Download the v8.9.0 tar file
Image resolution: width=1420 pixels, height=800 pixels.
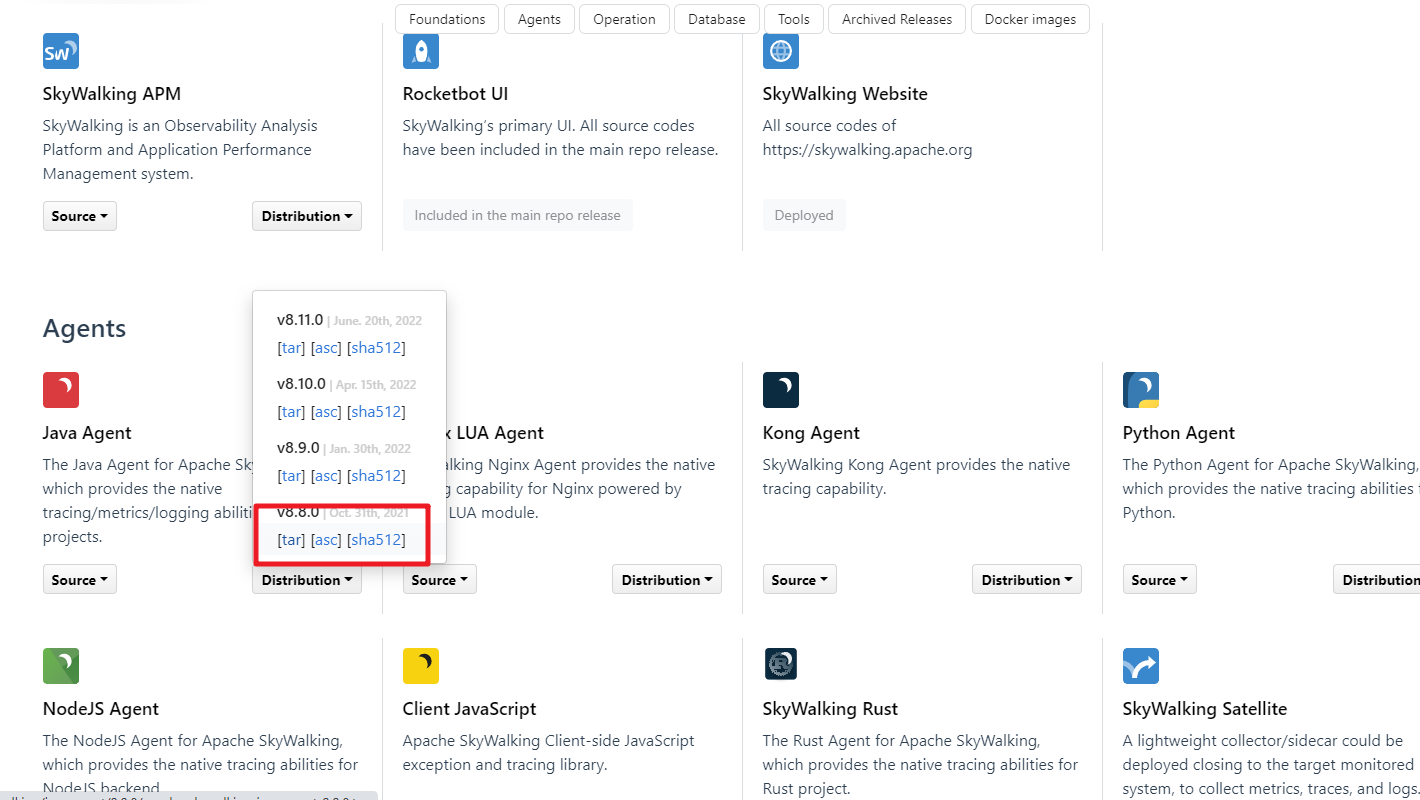click(291, 476)
